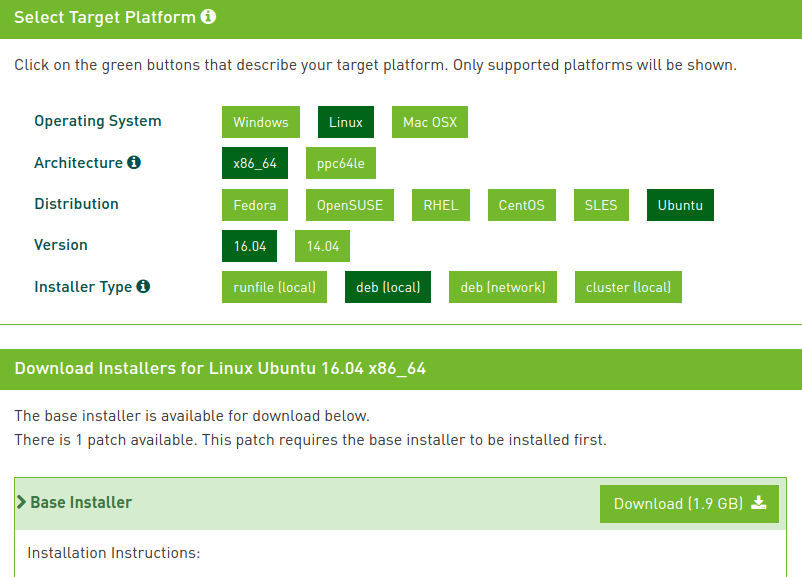Click the Operating System label
This screenshot has height=577, width=802.
point(98,121)
